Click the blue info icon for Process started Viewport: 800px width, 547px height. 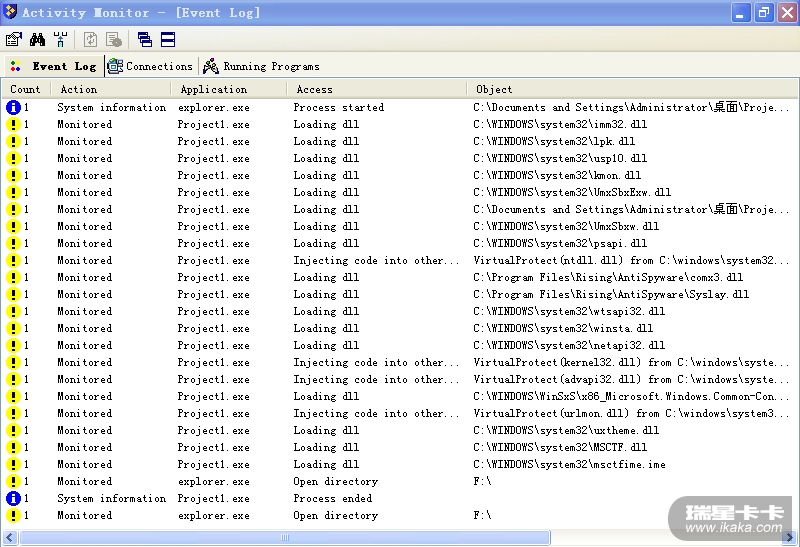(14, 107)
